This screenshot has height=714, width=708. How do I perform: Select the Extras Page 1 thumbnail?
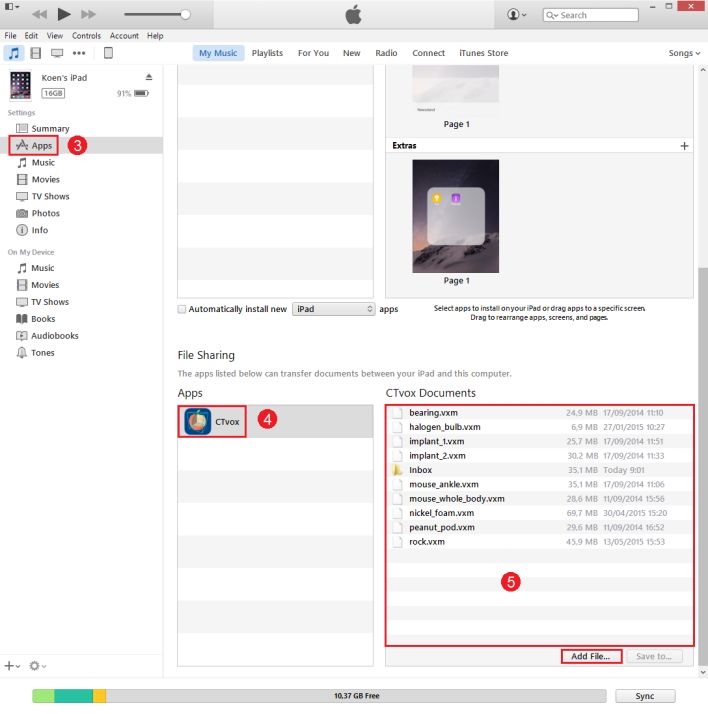[456, 216]
